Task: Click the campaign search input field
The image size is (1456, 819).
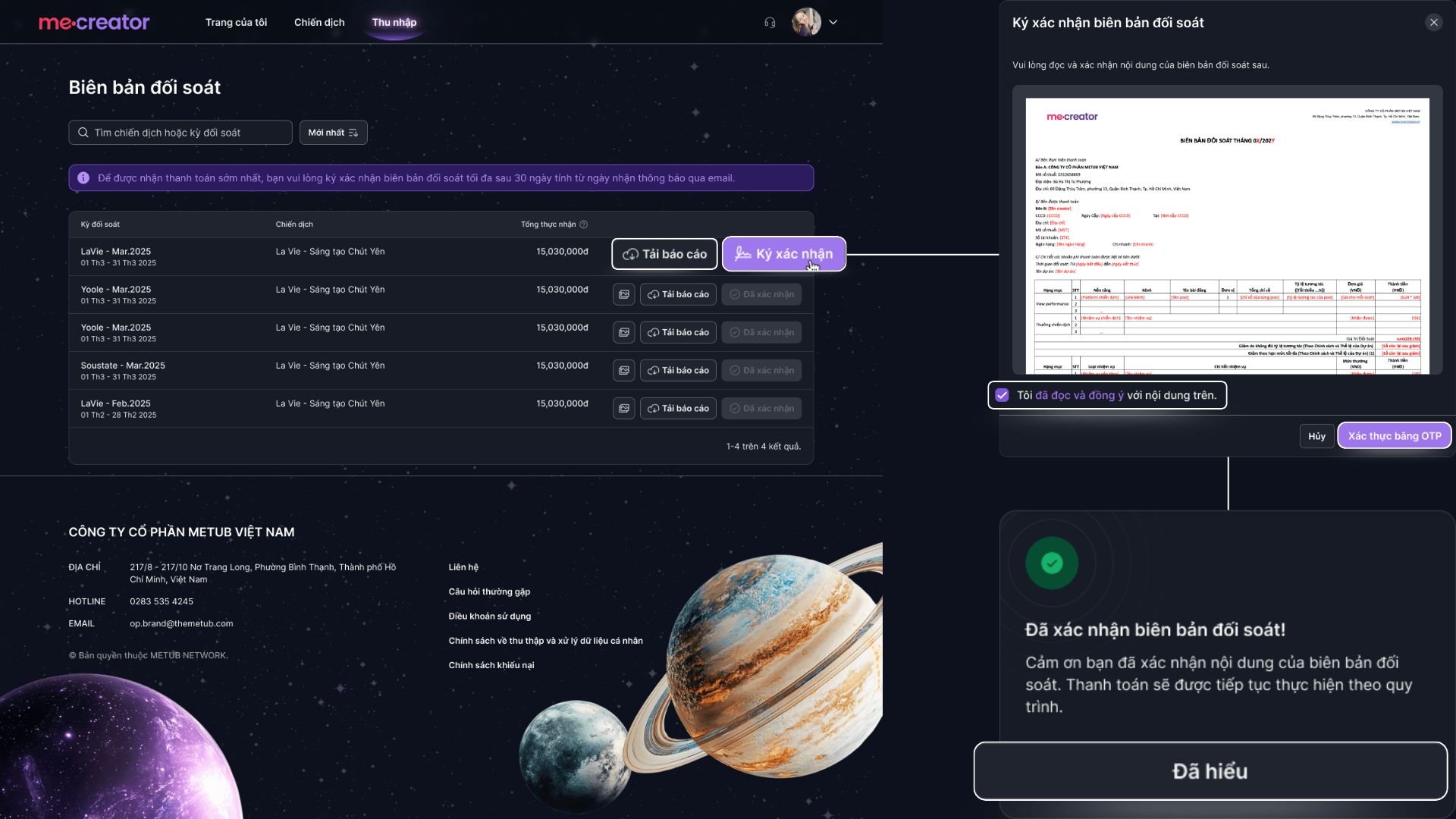Action: pos(190,133)
